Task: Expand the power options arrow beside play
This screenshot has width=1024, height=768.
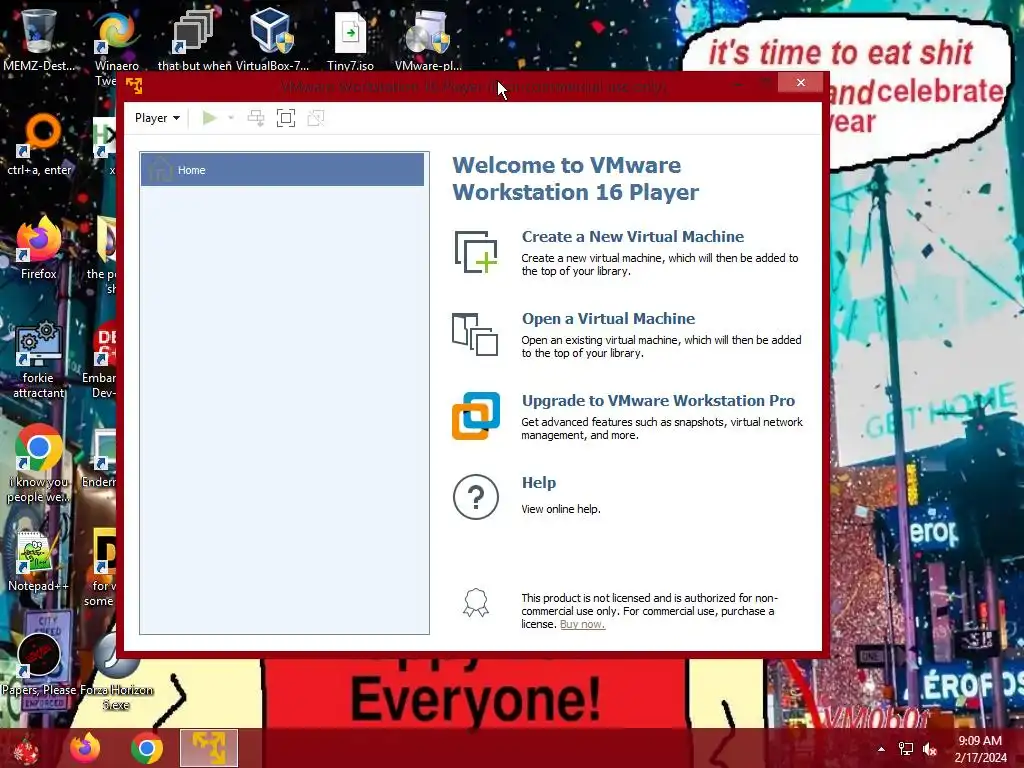Action: click(x=231, y=118)
